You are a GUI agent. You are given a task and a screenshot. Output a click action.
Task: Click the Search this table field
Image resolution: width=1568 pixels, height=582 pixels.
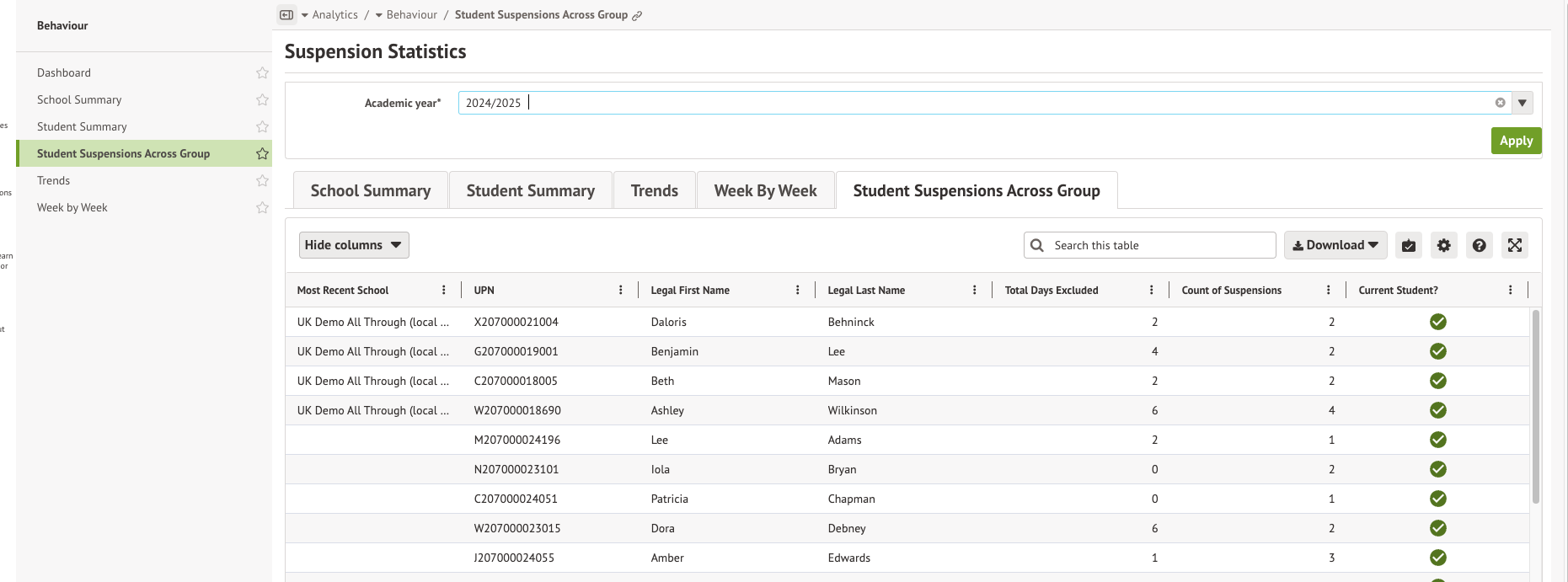point(1159,245)
